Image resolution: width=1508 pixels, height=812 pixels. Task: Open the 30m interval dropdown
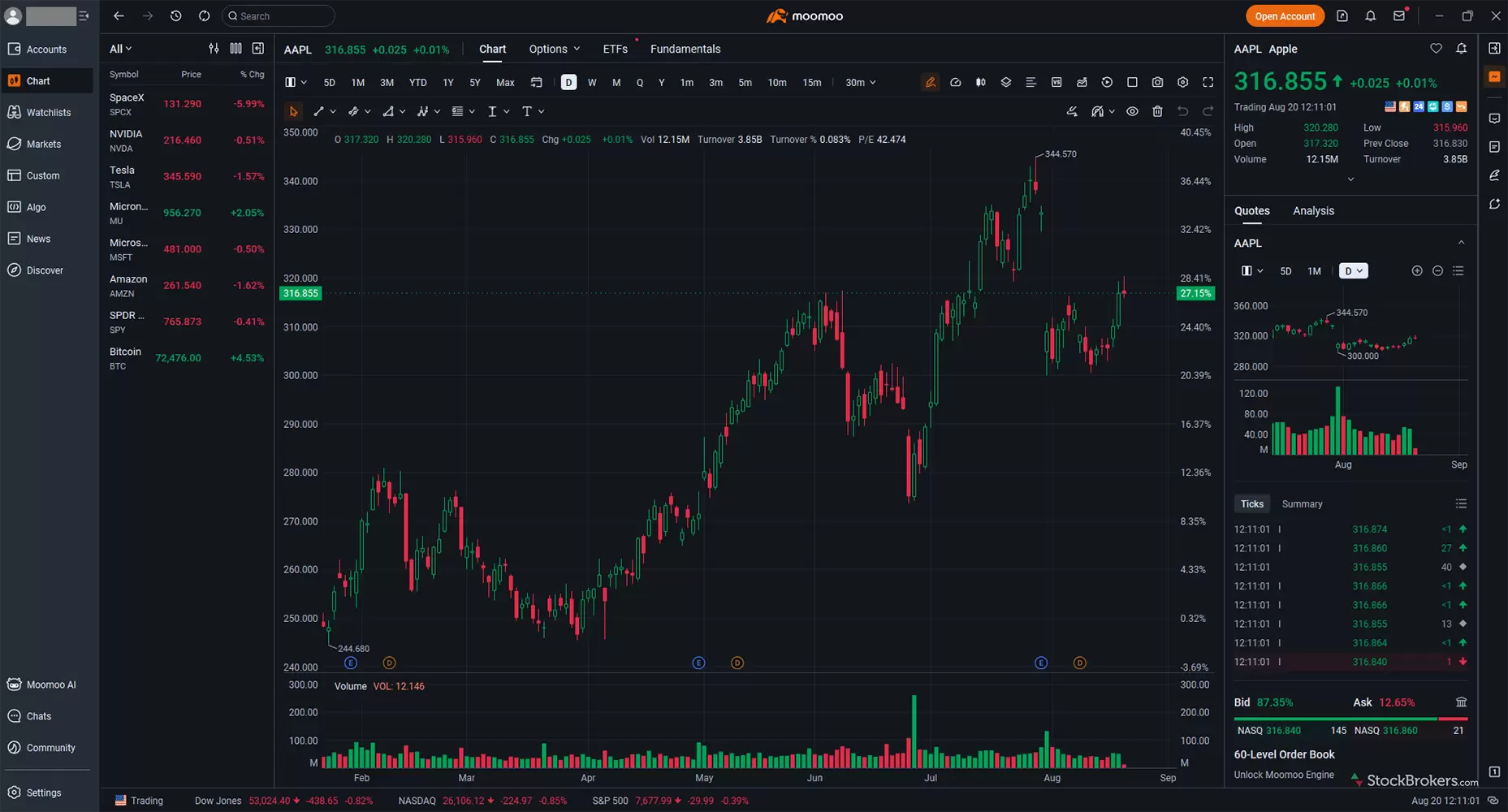tap(861, 82)
